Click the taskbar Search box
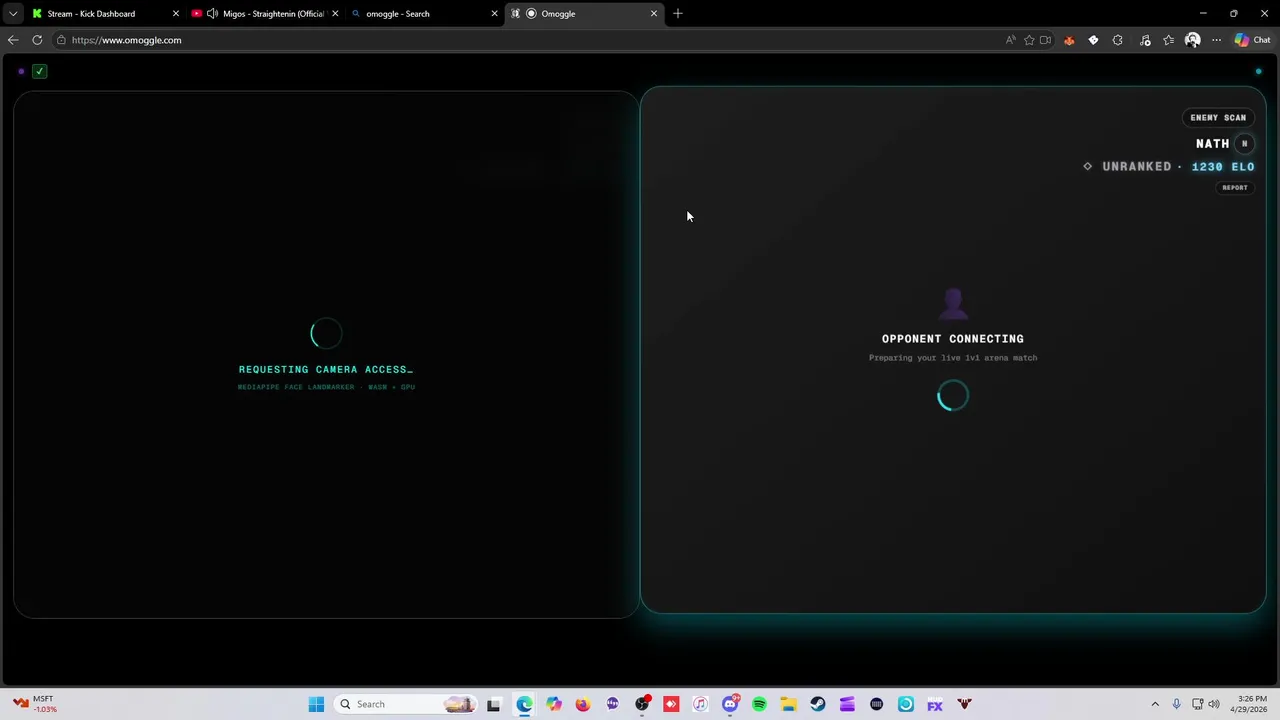Viewport: 1280px width, 720px height. point(405,704)
